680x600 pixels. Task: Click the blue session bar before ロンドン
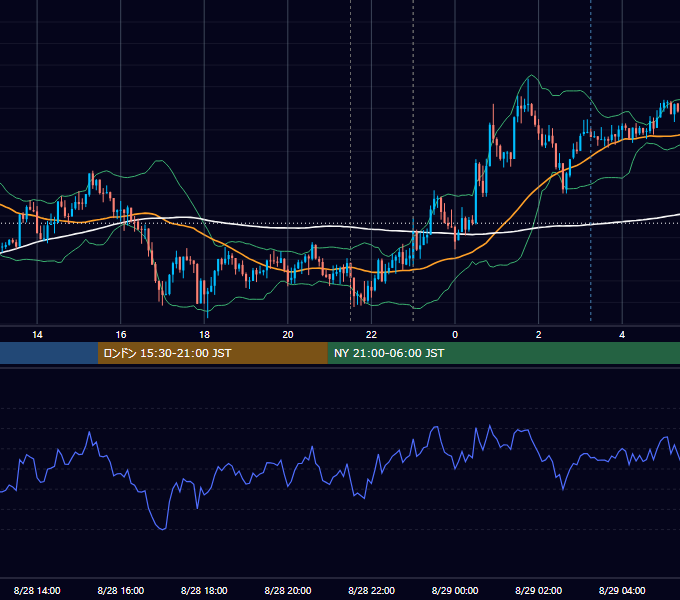(x=49, y=353)
